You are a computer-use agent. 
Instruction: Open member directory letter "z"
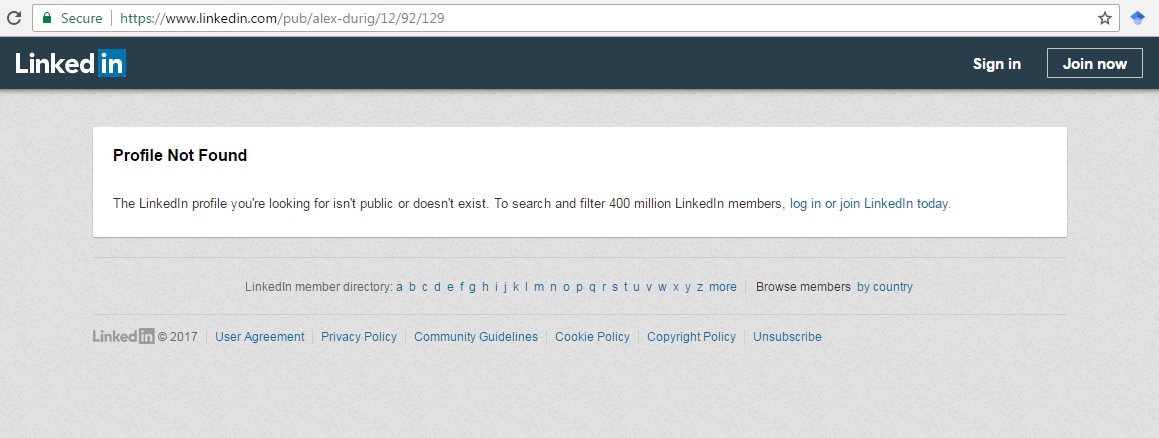click(x=700, y=287)
